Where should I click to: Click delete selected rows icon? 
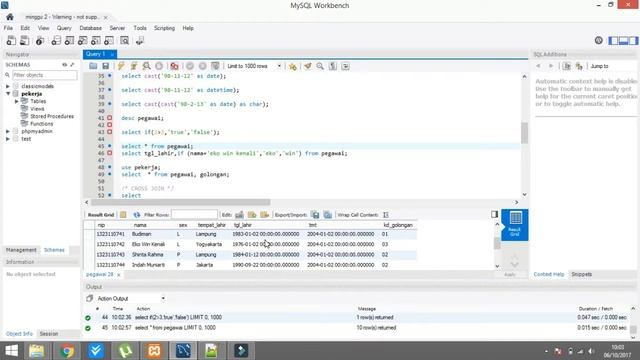point(264,215)
